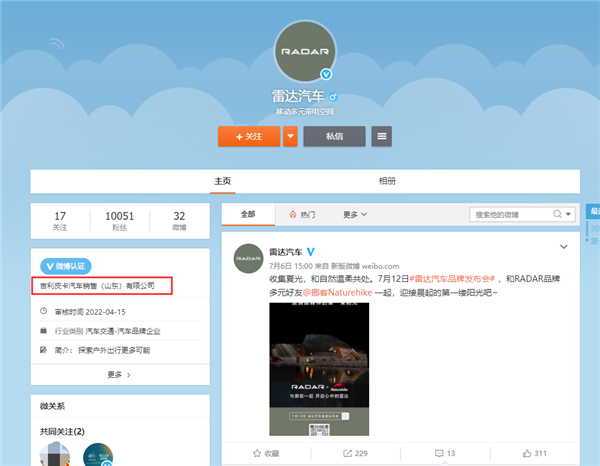View the 10051 粉丝 followers count

click(x=119, y=221)
